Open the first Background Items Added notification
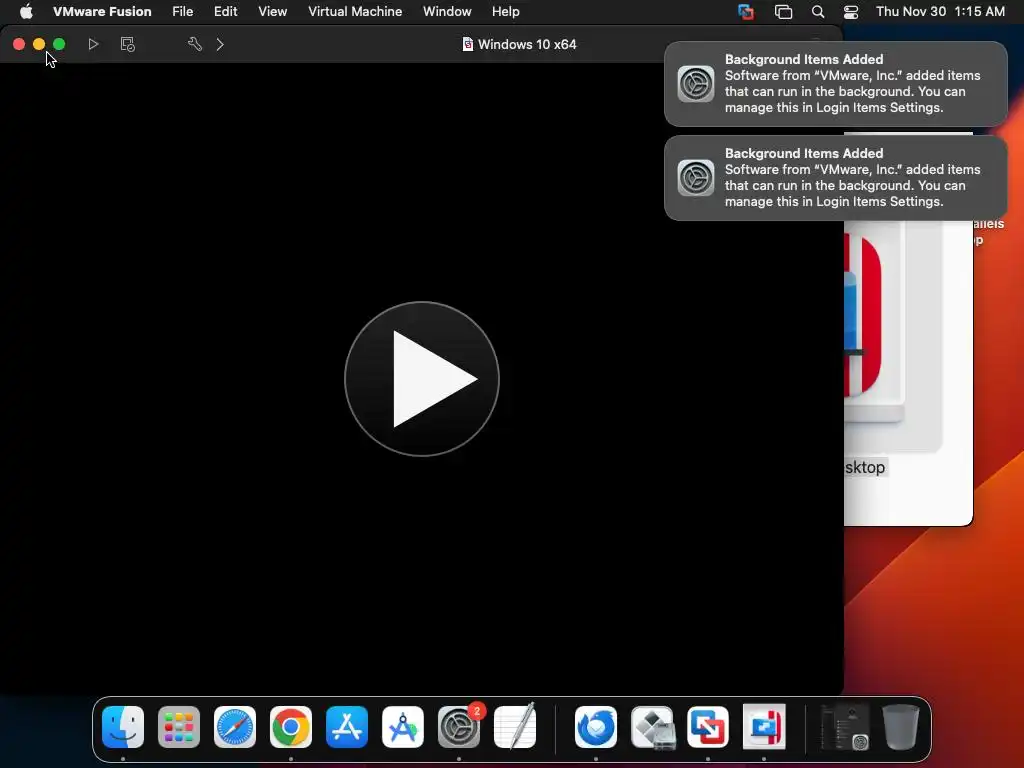Screen dimensions: 1024x768 click(835, 84)
